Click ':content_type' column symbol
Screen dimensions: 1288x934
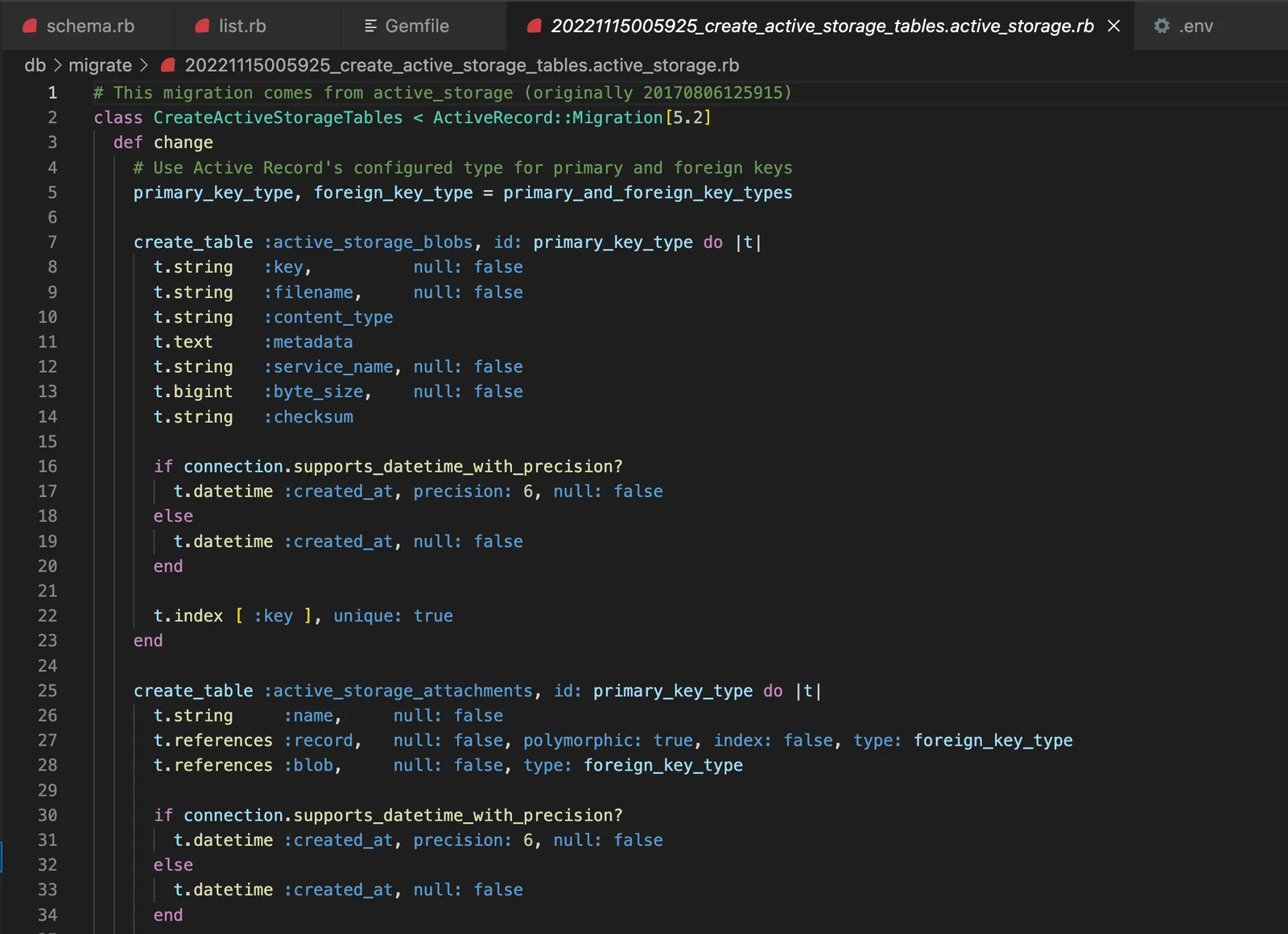pyautogui.click(x=328, y=317)
